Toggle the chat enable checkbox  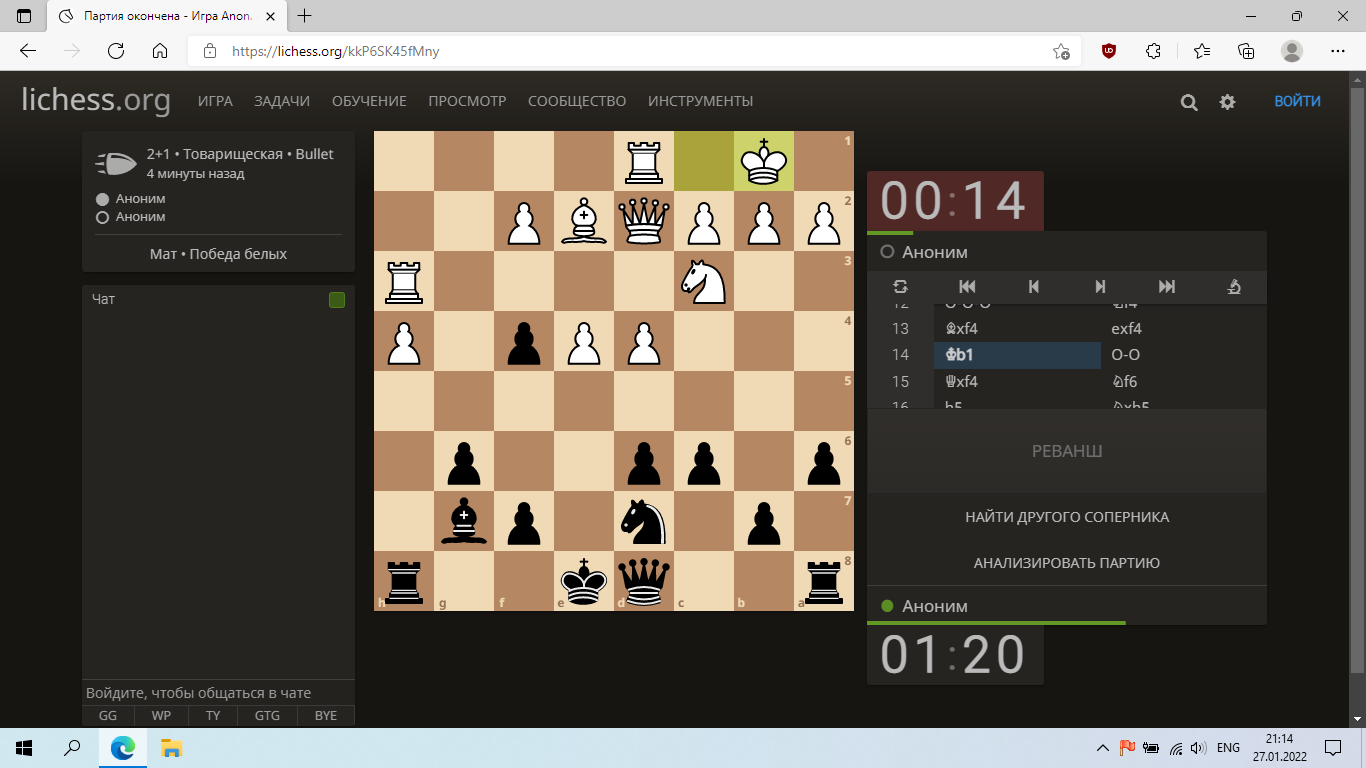[x=337, y=300]
